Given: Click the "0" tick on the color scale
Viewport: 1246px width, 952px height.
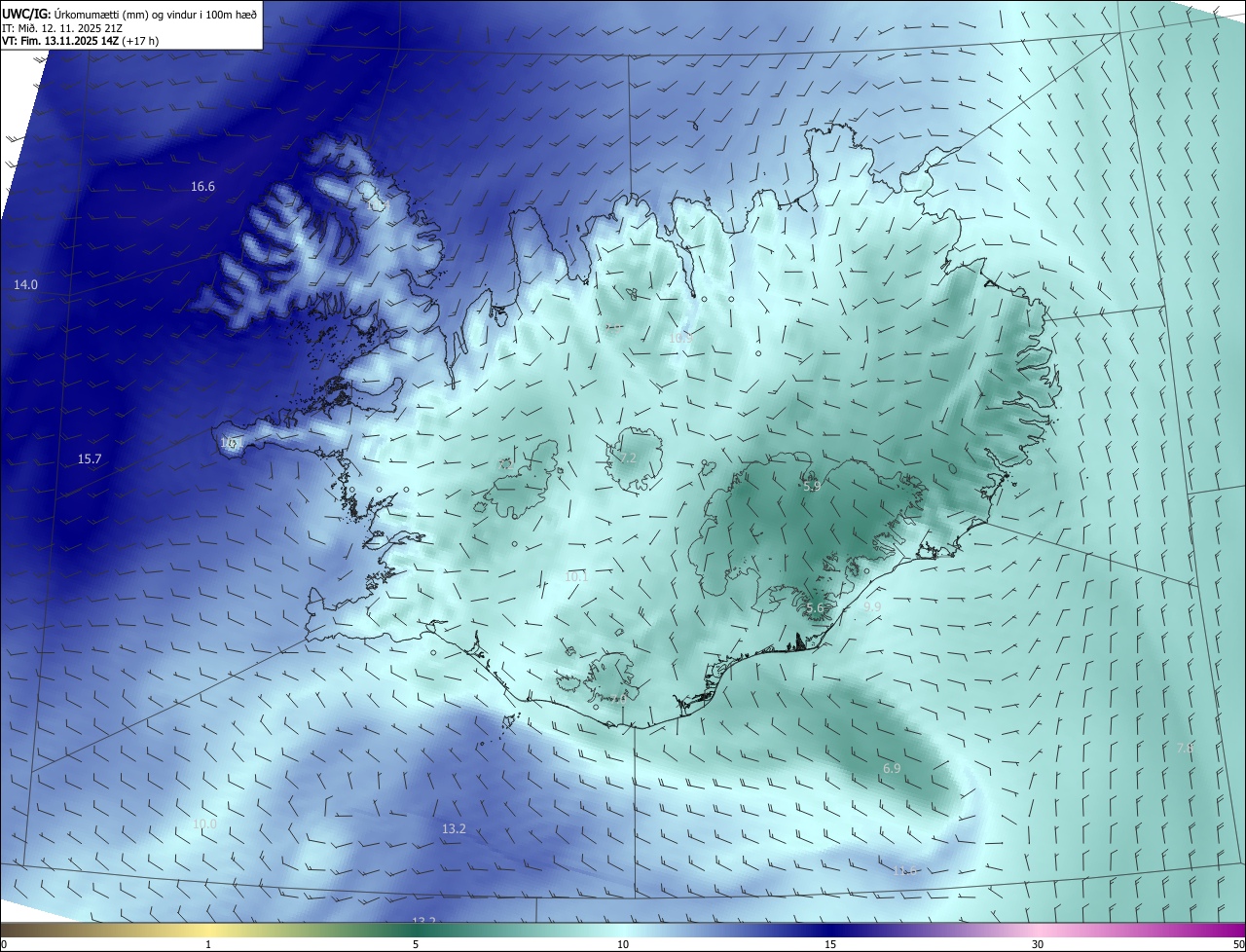Looking at the screenshot, I should [x=3, y=944].
